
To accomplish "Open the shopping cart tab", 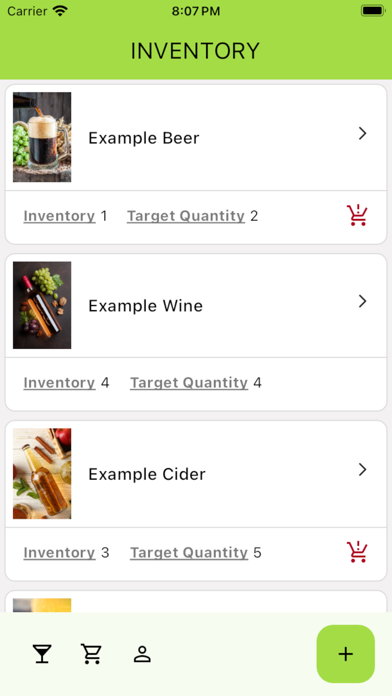I will click(x=91, y=654).
